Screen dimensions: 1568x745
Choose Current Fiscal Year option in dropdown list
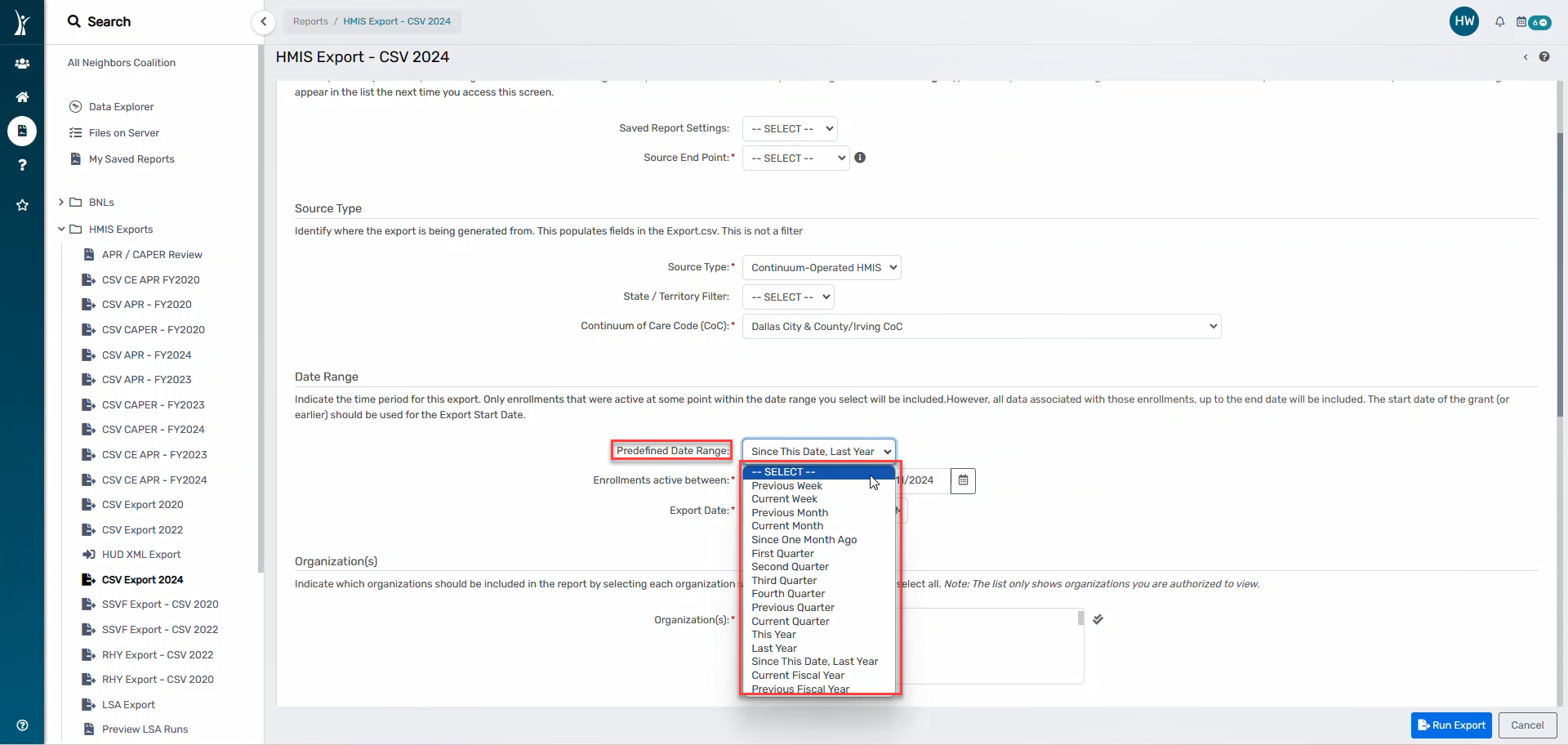[x=797, y=676]
